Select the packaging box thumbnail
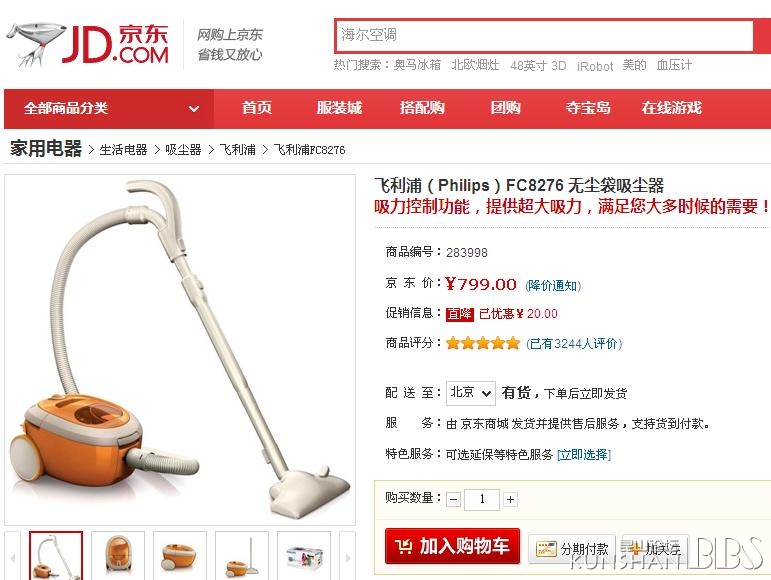 tap(304, 557)
